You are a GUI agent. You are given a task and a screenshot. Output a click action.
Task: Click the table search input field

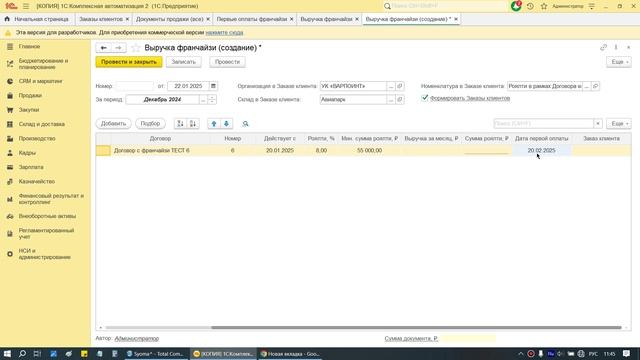544,124
